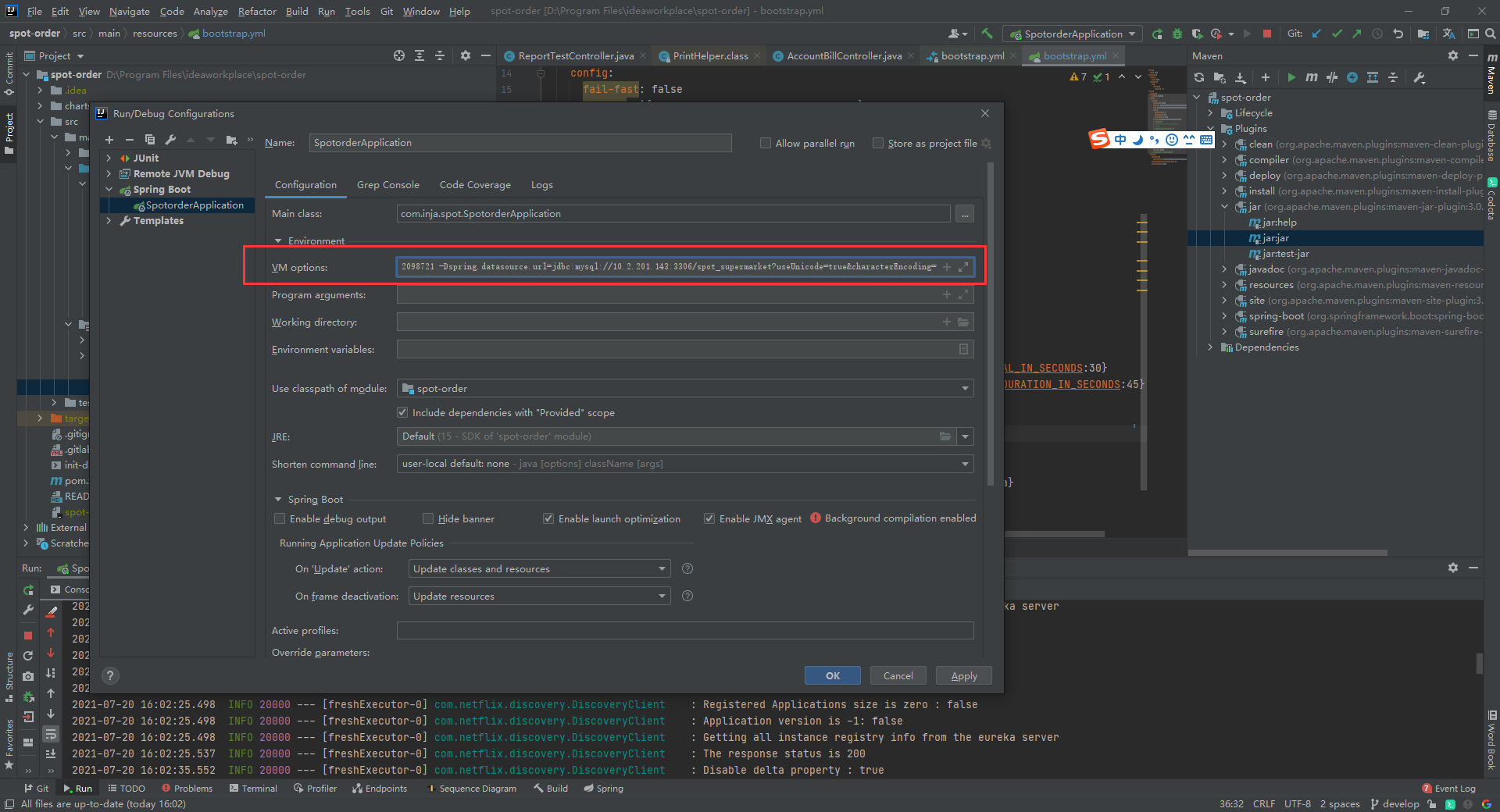This screenshot has width=1500, height=812.
Task: Switch to Grep Console tab
Action: click(388, 185)
